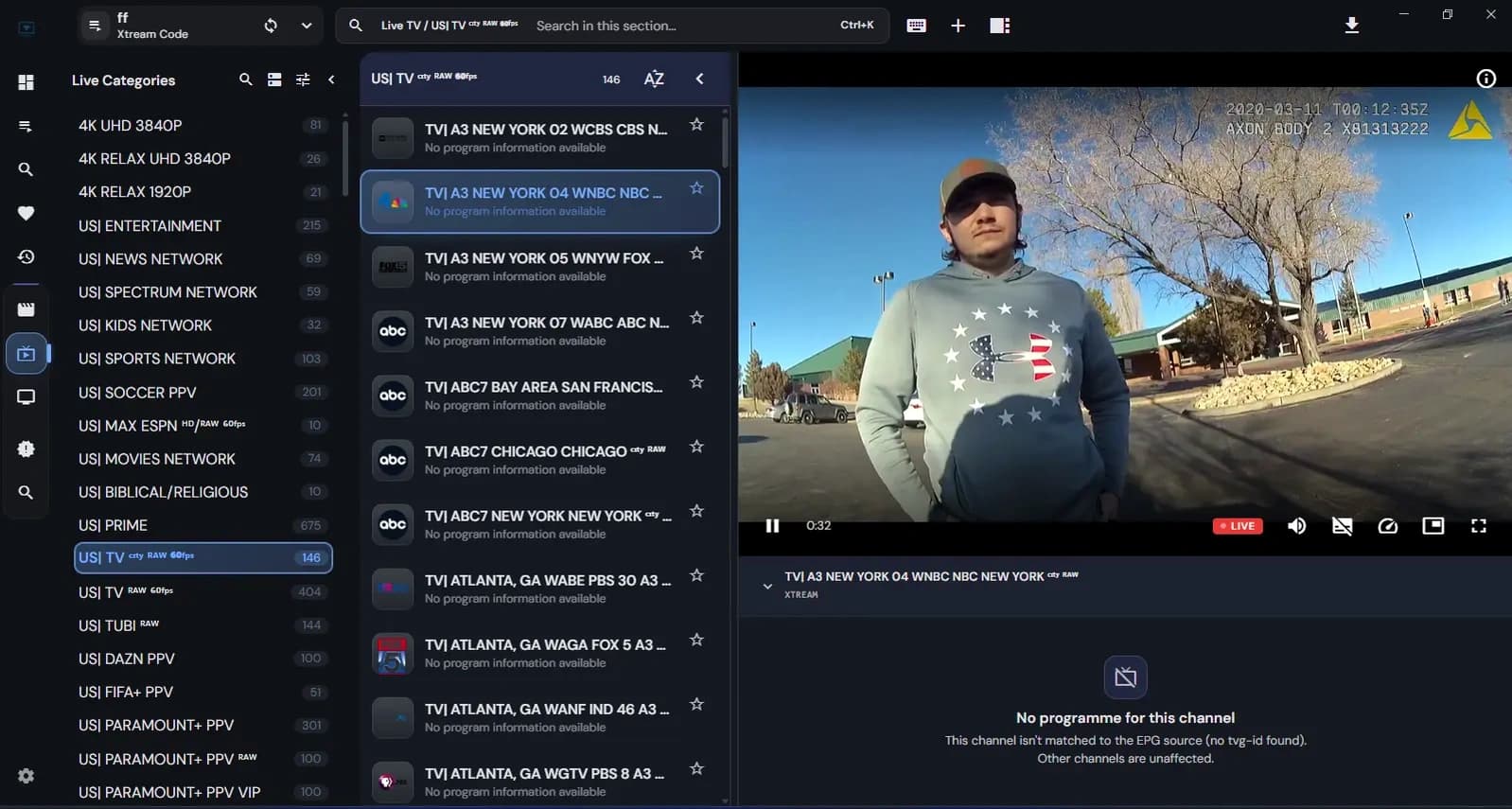Toggle picture-in-picture mode
1512x809 pixels.
(x=1433, y=525)
